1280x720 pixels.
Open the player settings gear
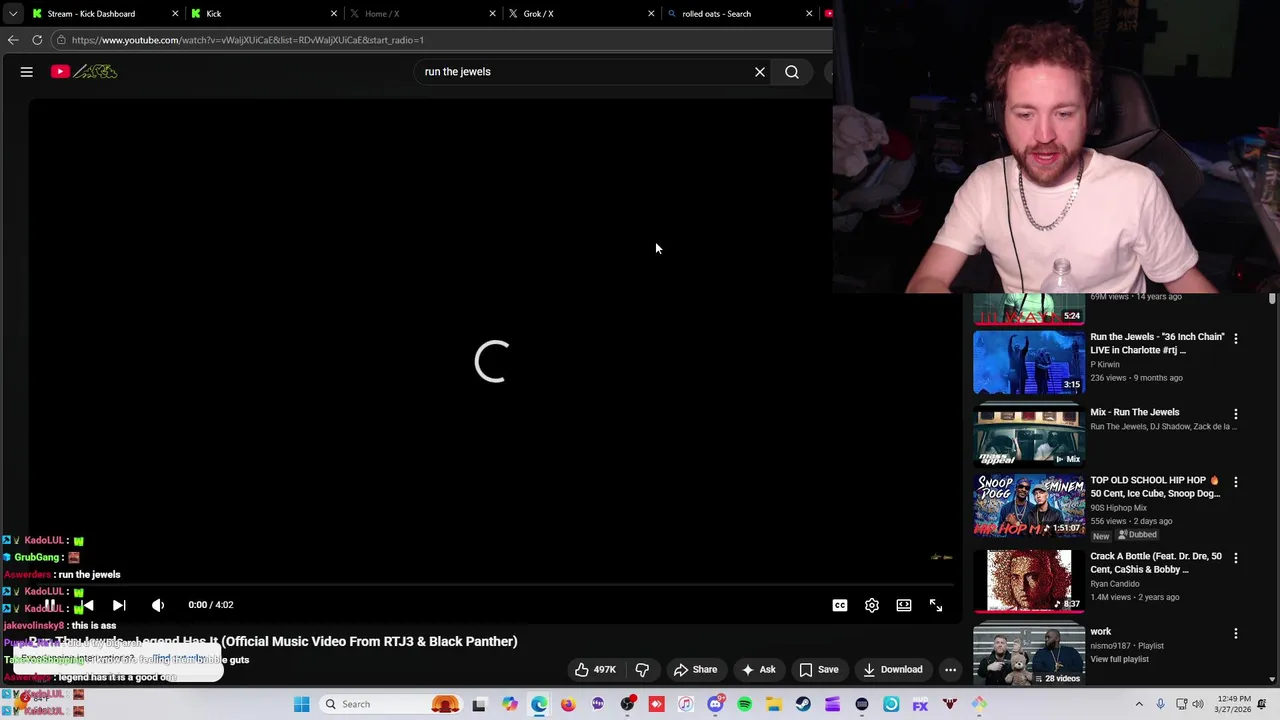pyautogui.click(x=872, y=605)
